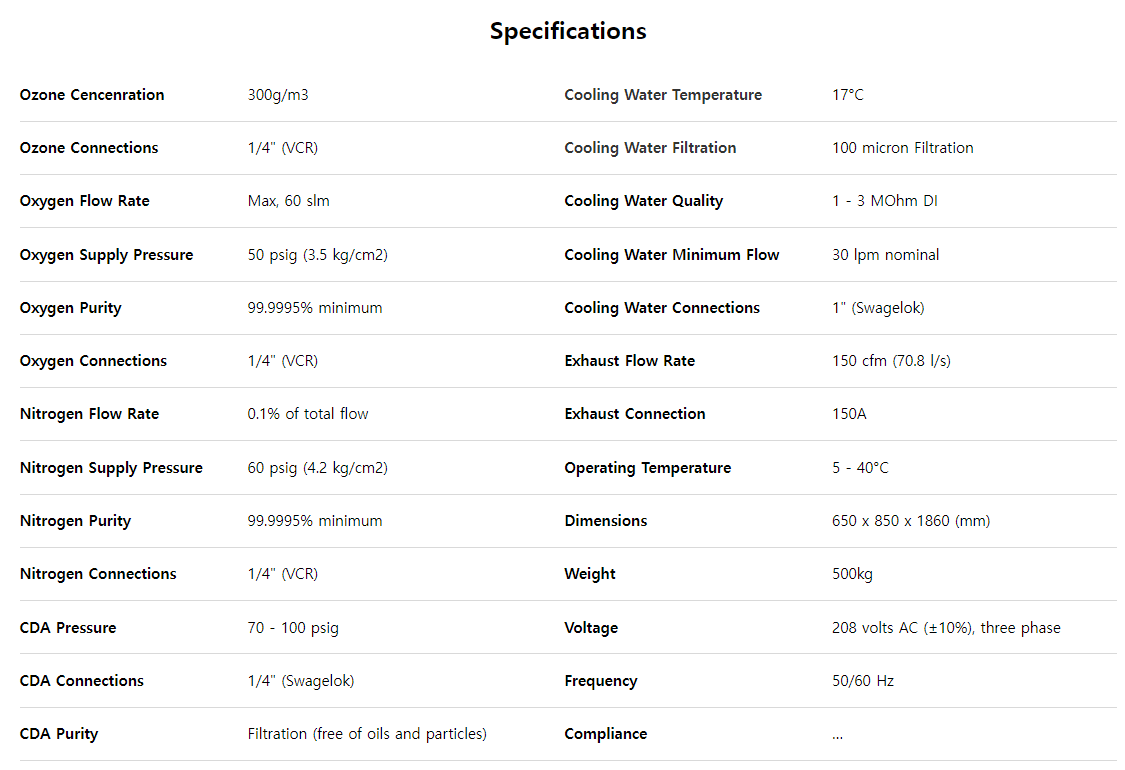Select the Ozone Connections row label
Image resolution: width=1125 pixels, height=770 pixels.
coord(89,148)
